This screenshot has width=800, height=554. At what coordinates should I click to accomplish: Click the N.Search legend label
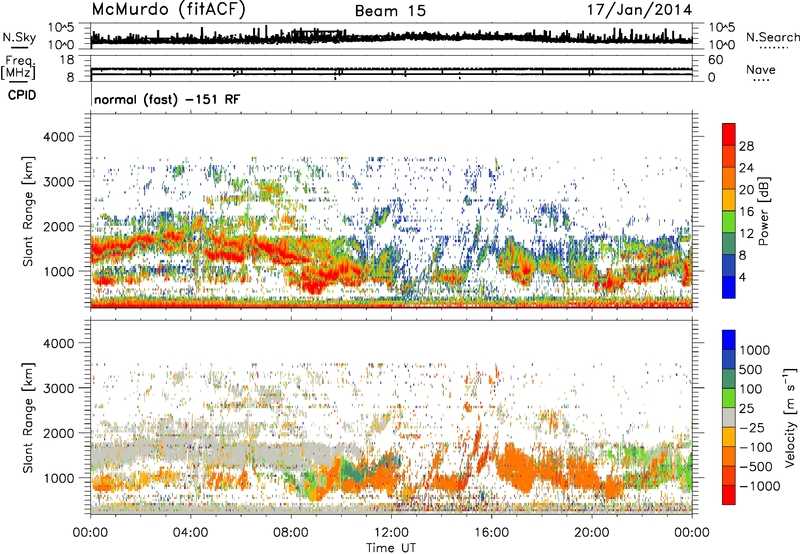(772, 37)
